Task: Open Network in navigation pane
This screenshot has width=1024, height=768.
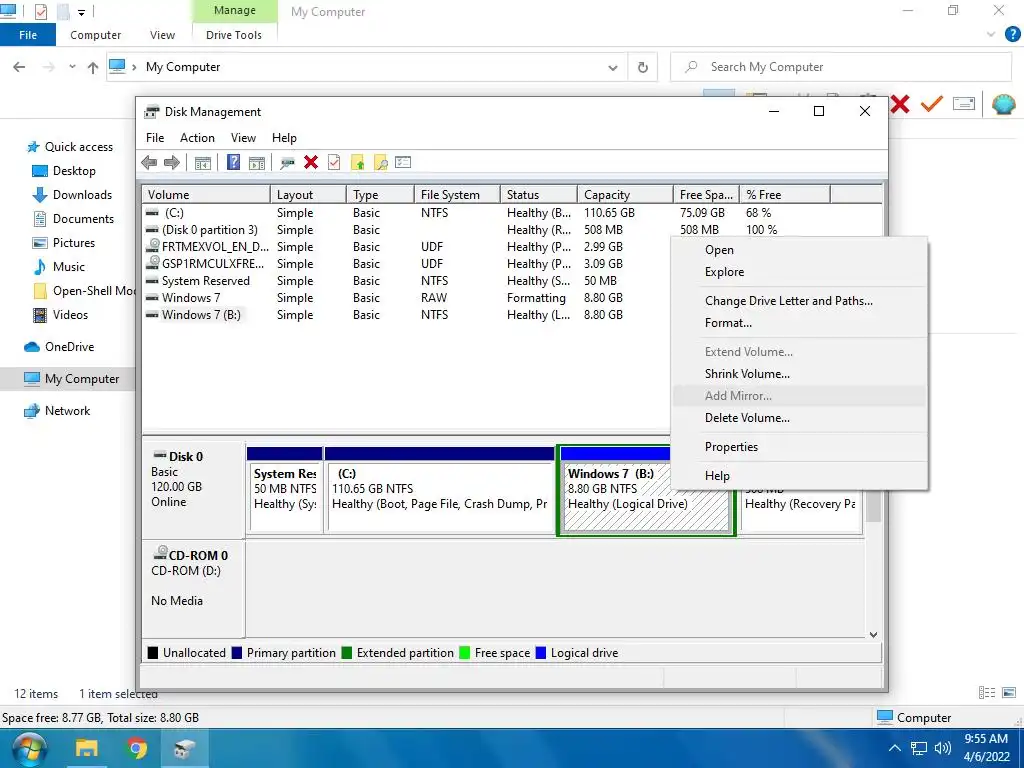Action: [67, 411]
